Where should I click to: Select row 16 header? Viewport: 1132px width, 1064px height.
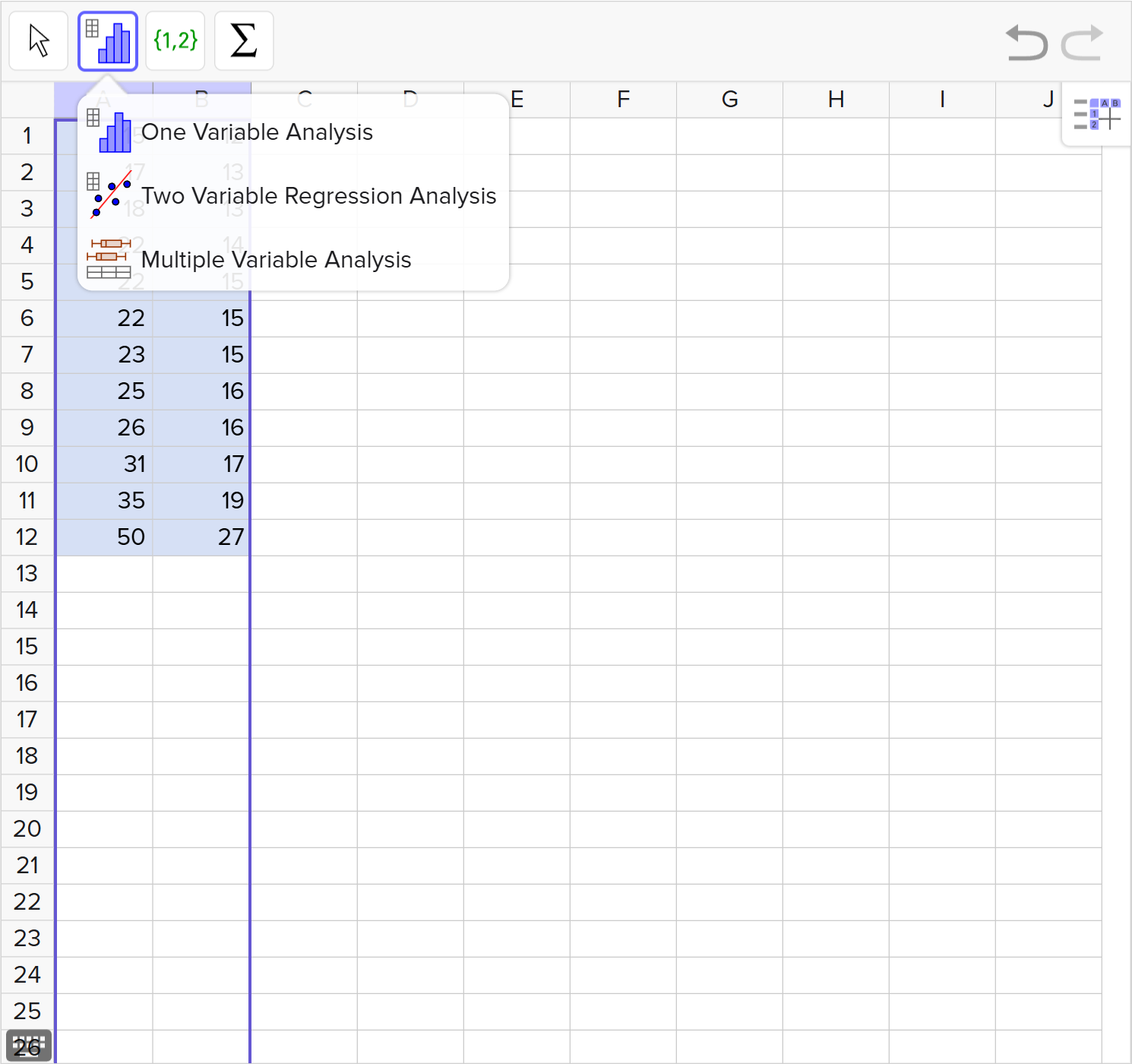(27, 683)
